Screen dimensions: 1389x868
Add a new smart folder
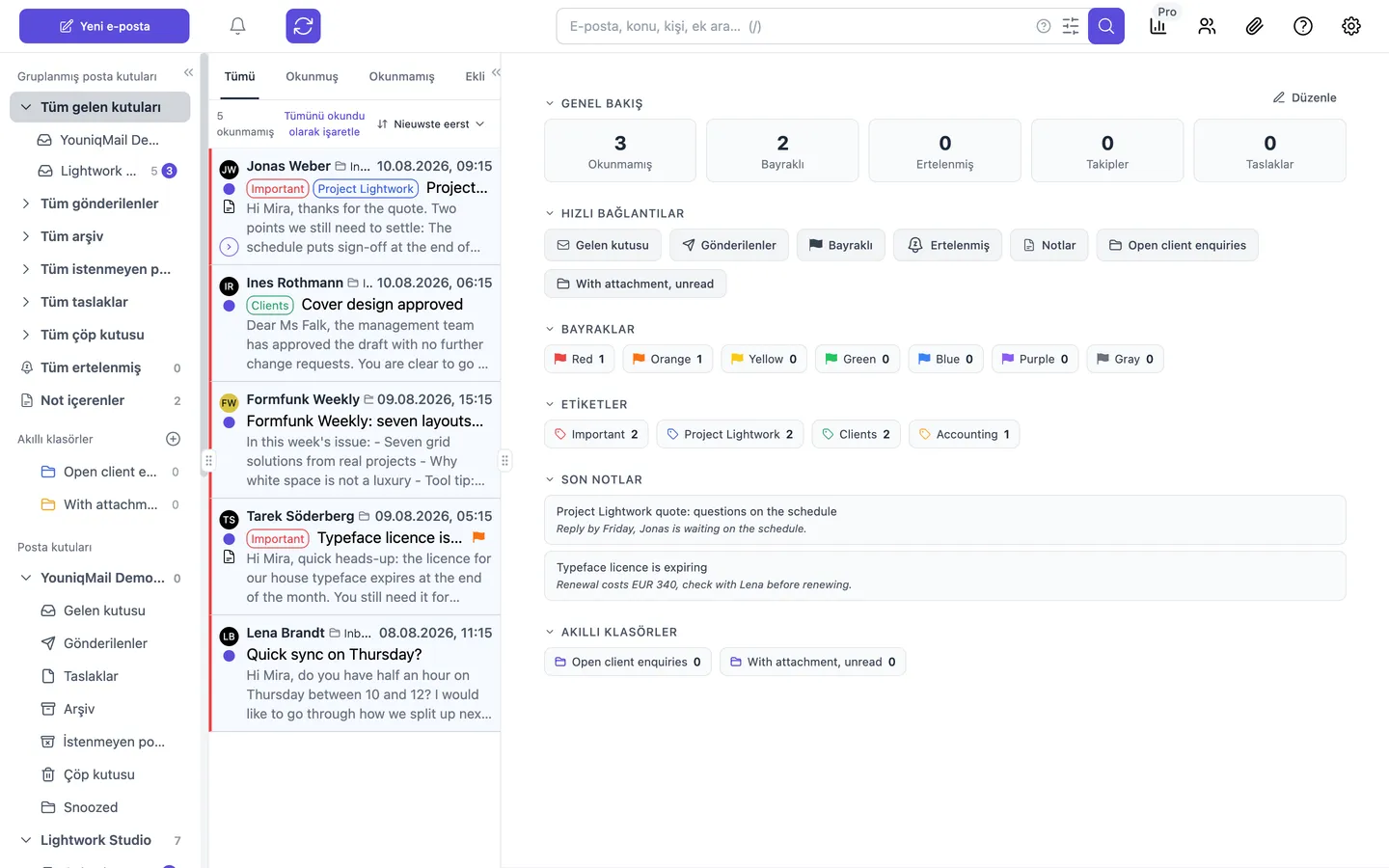coord(174,439)
